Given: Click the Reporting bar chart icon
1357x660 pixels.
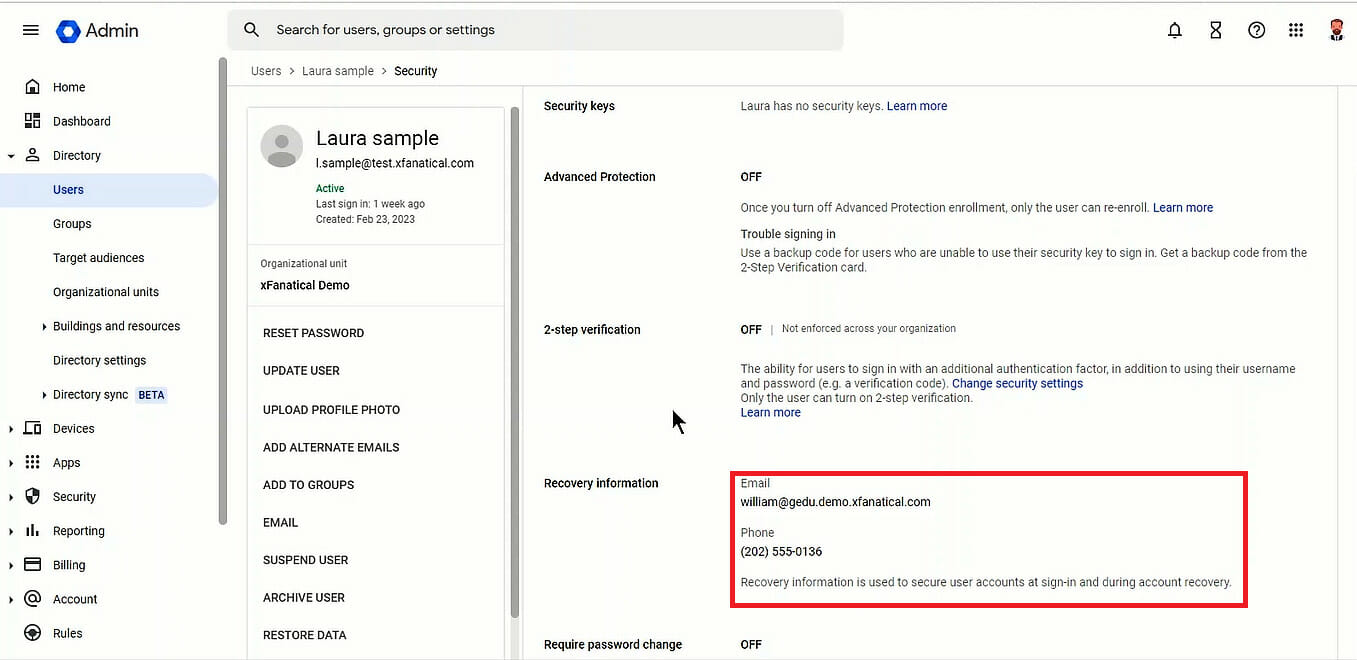Looking at the screenshot, I should (x=32, y=530).
